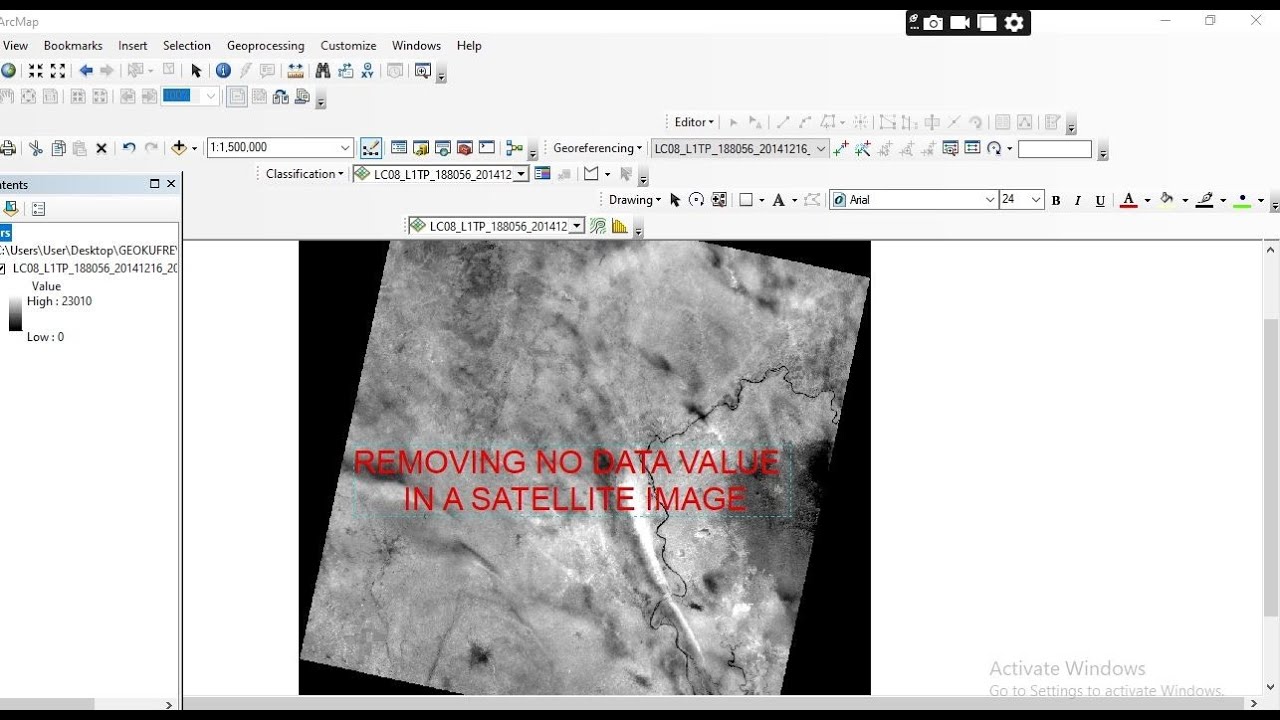The image size is (1280, 720).
Task: Click the Delete X icon
Action: [x=101, y=148]
